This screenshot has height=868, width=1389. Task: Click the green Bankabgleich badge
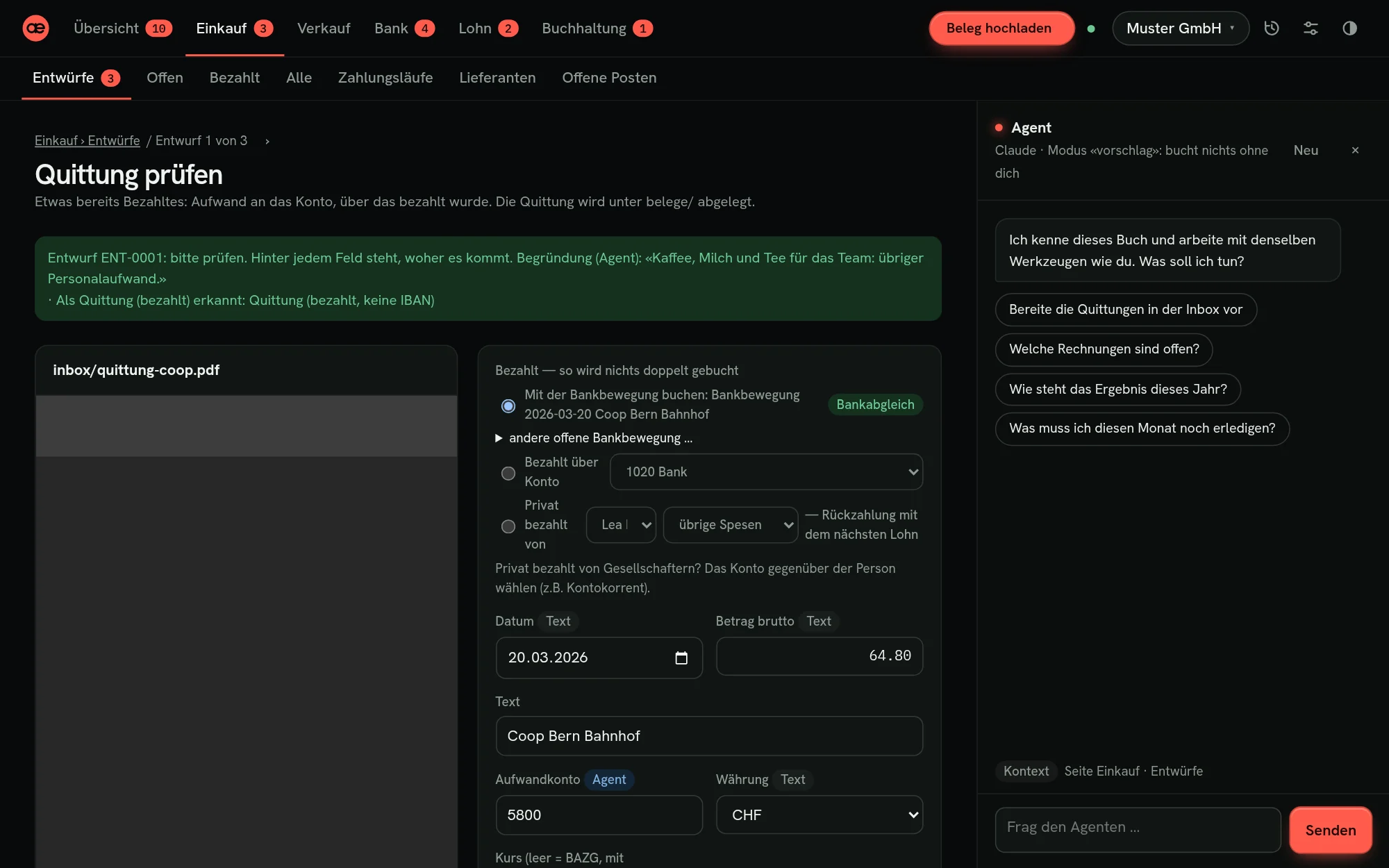(875, 405)
